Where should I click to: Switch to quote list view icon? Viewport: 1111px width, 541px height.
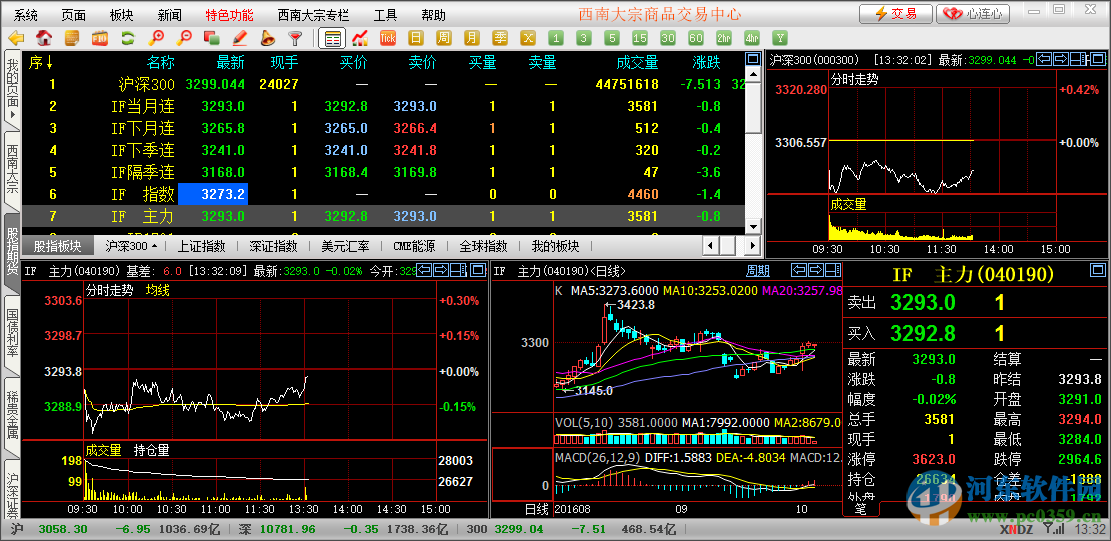[332, 38]
